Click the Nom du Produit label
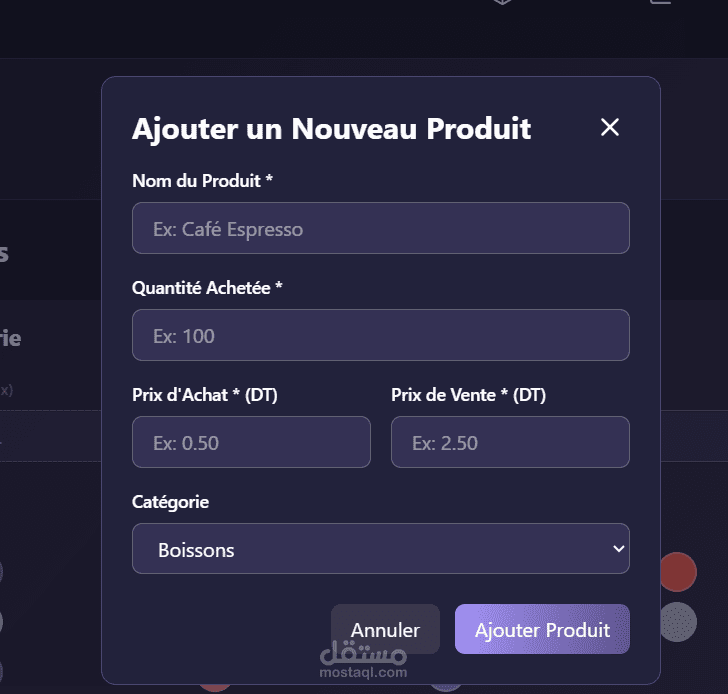 pyautogui.click(x=203, y=181)
